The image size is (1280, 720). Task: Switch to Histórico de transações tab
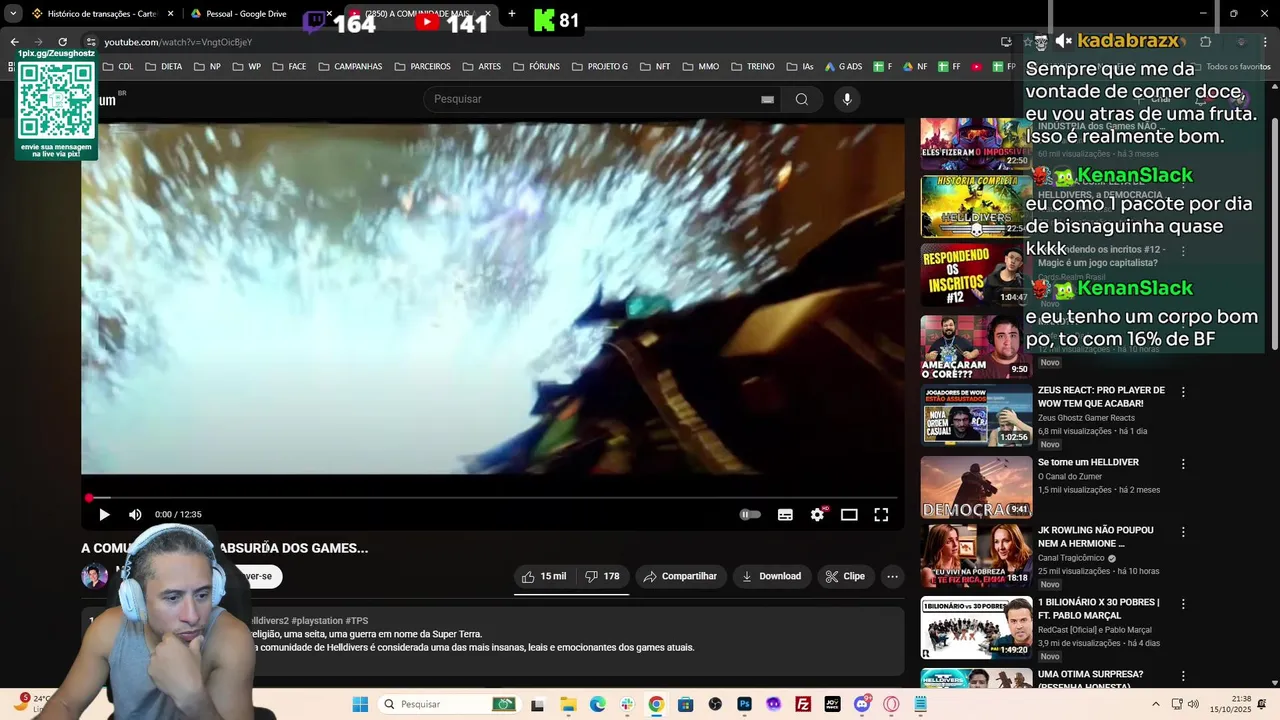[102, 14]
